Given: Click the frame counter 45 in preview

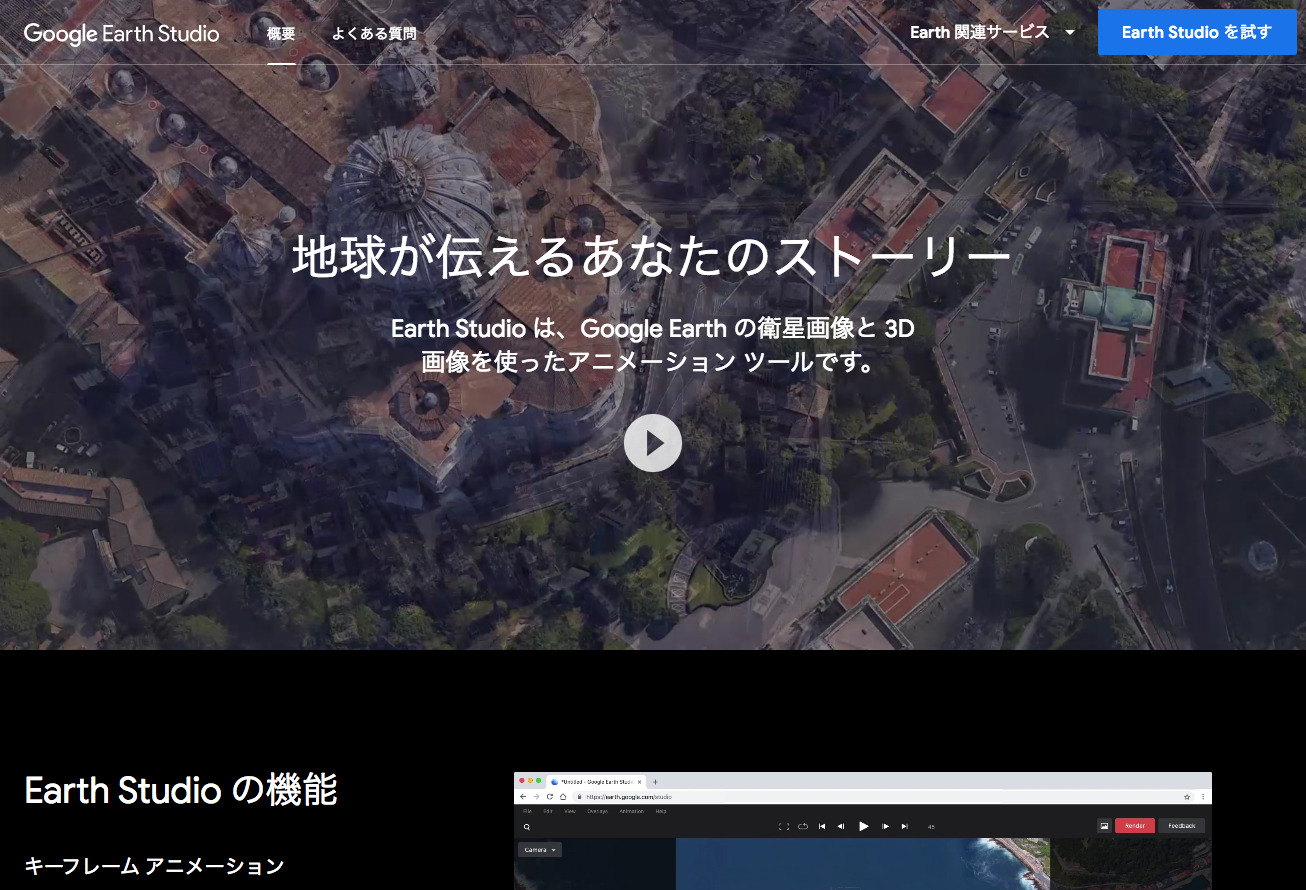Looking at the screenshot, I should click(x=931, y=827).
